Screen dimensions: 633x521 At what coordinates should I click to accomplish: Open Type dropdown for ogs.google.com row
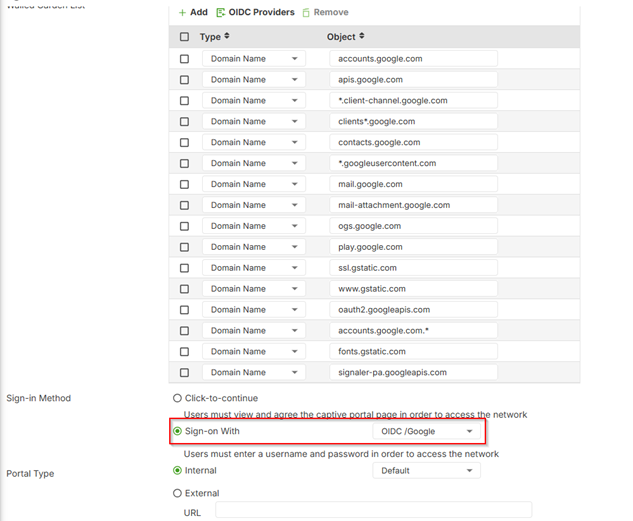(254, 226)
